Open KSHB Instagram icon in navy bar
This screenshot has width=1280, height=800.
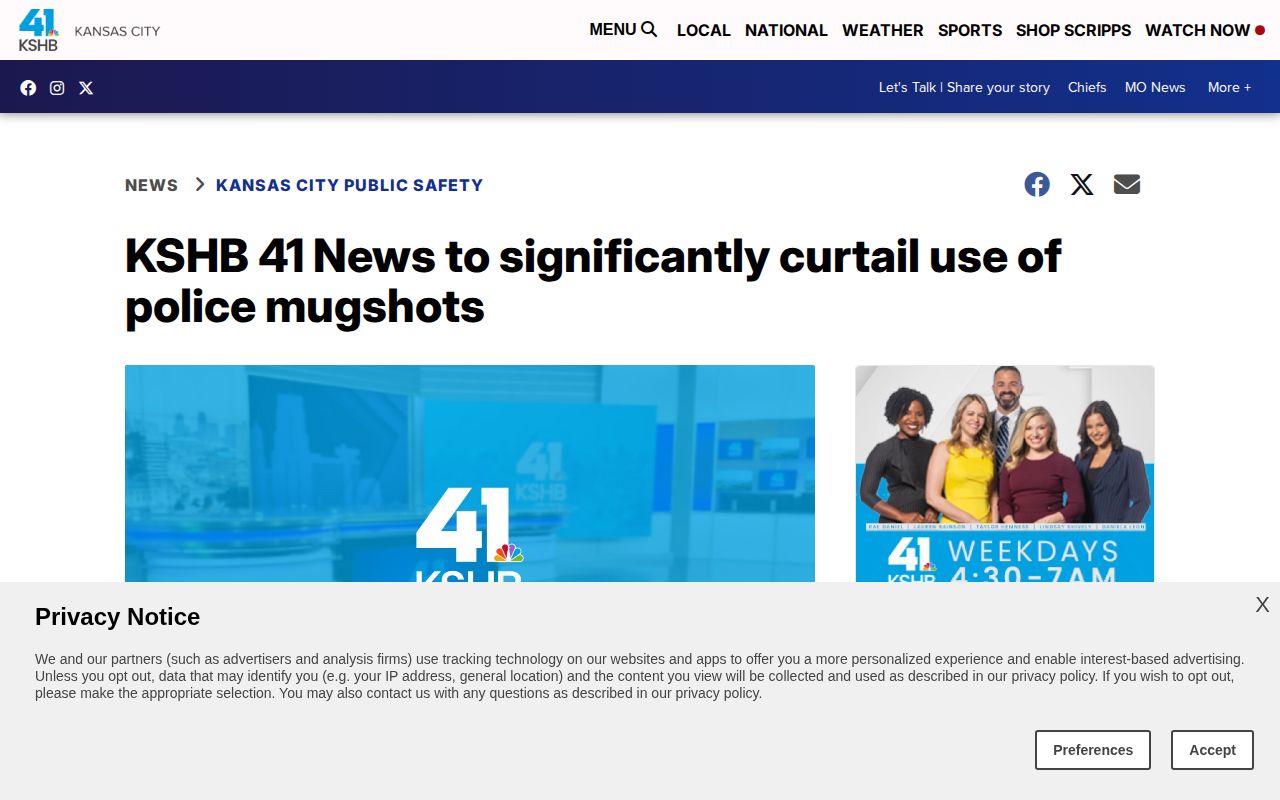(57, 88)
